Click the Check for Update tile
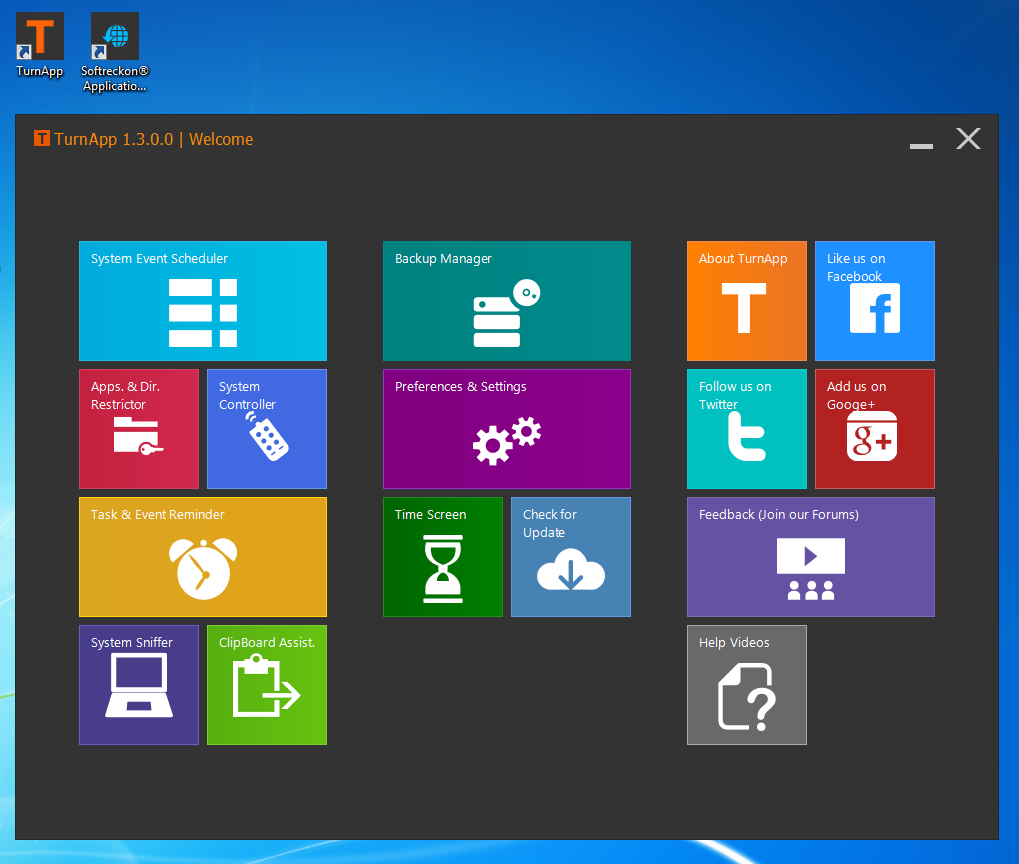The height and width of the screenshot is (864, 1019). click(x=571, y=556)
